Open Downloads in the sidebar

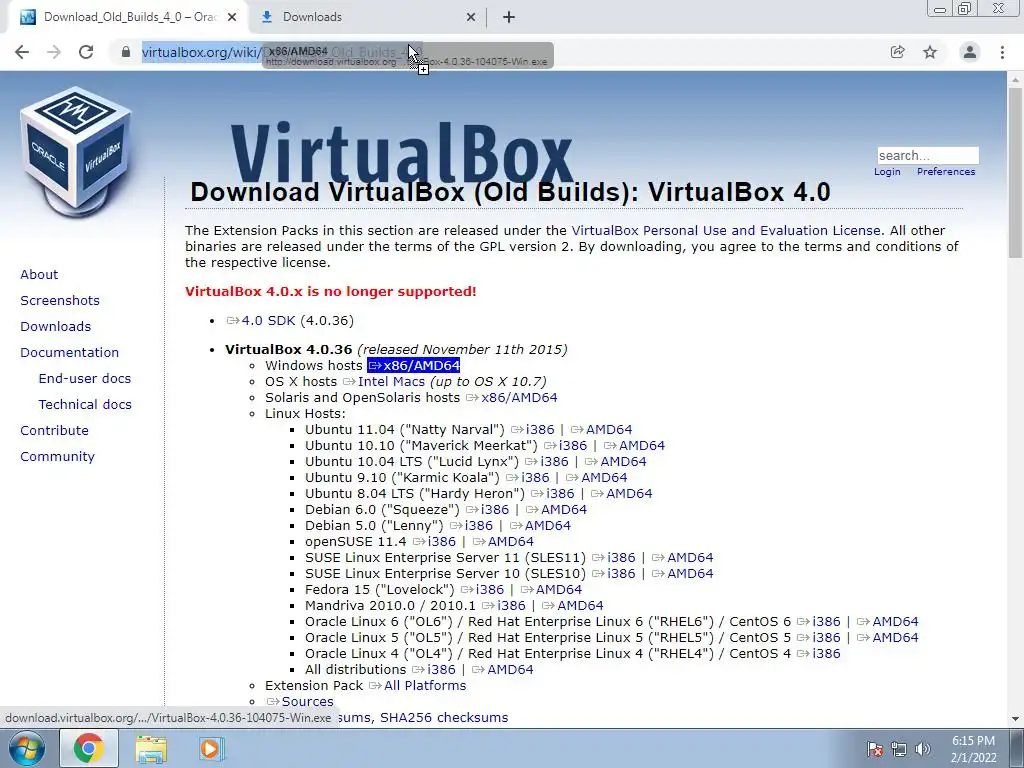click(x=56, y=327)
